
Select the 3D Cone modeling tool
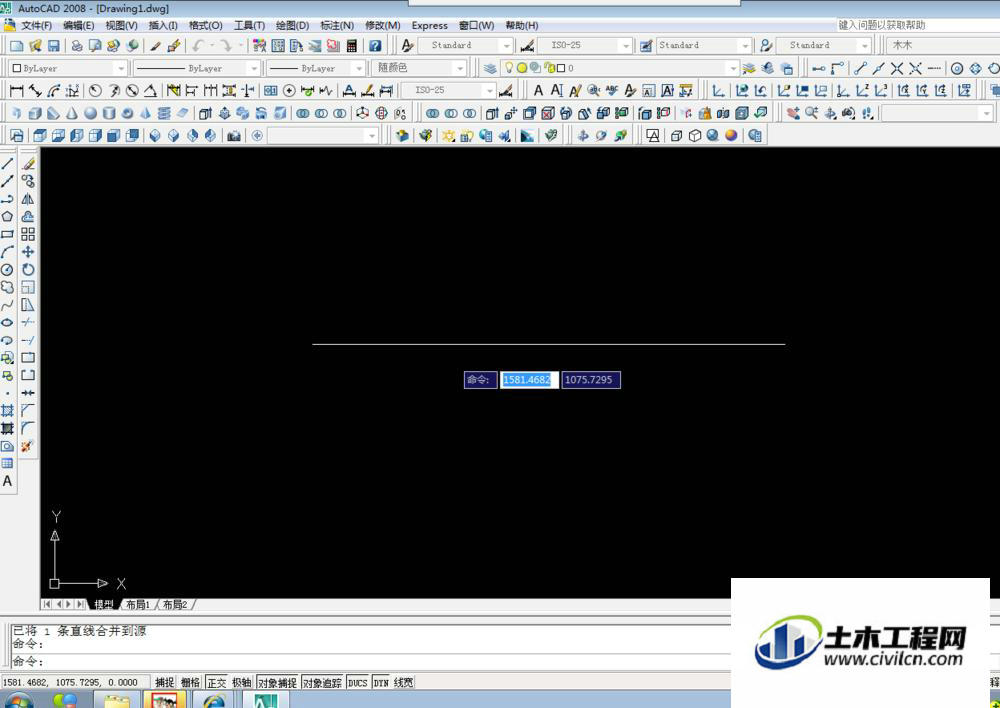pyautogui.click(x=72, y=113)
